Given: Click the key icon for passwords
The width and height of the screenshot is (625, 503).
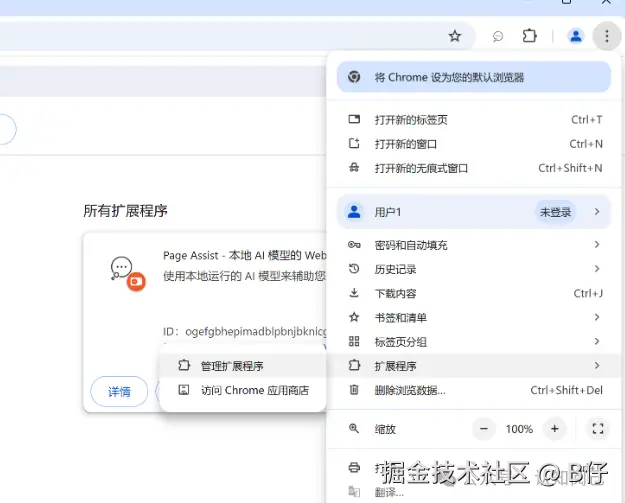Looking at the screenshot, I should pos(354,245).
